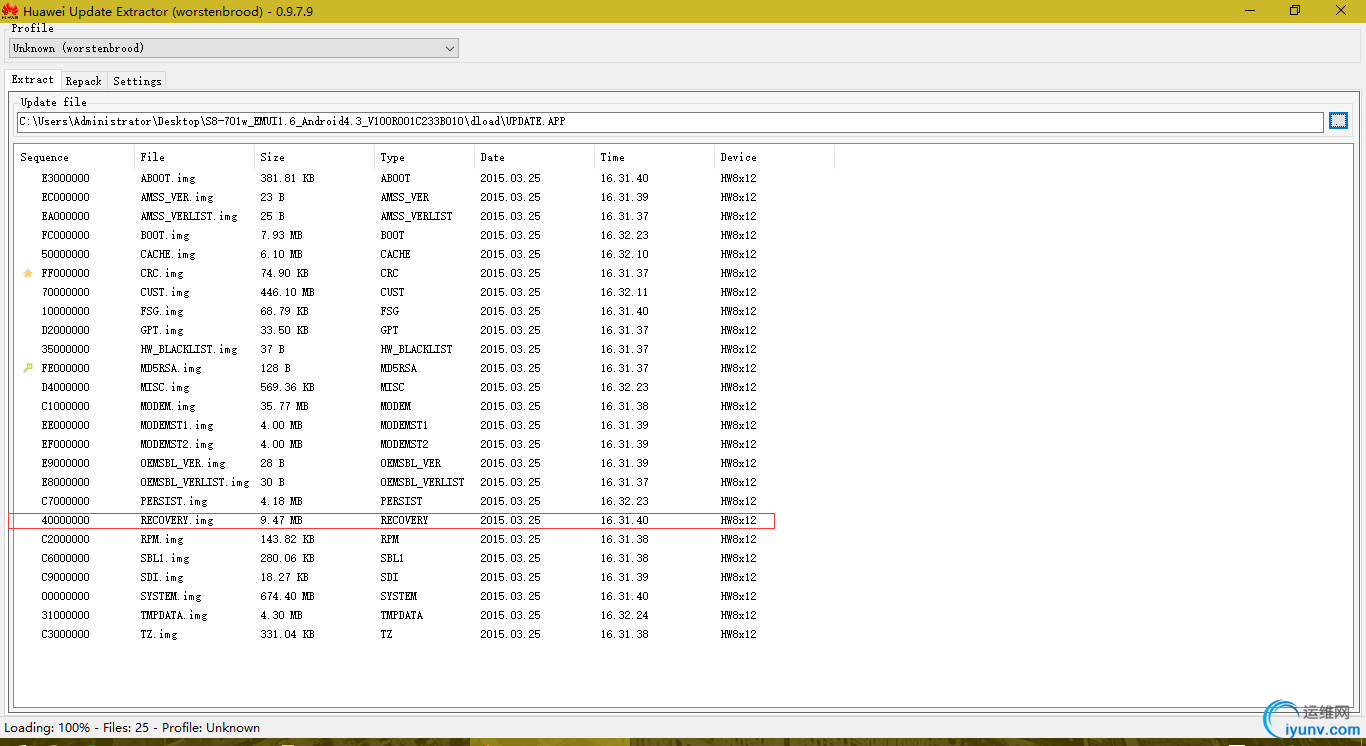Sort by the Device column header

774,157
